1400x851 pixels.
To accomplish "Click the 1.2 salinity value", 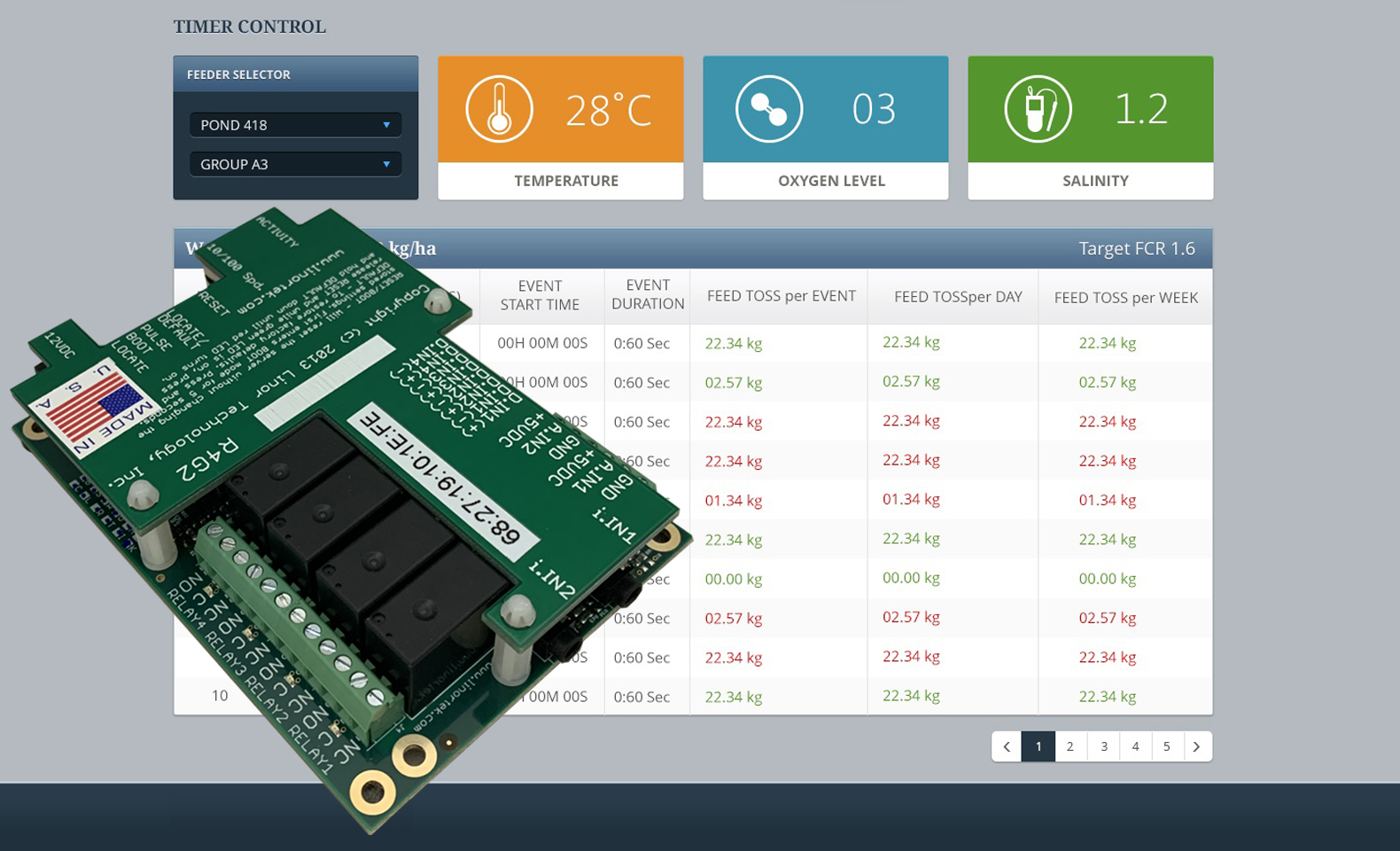I will (1141, 109).
